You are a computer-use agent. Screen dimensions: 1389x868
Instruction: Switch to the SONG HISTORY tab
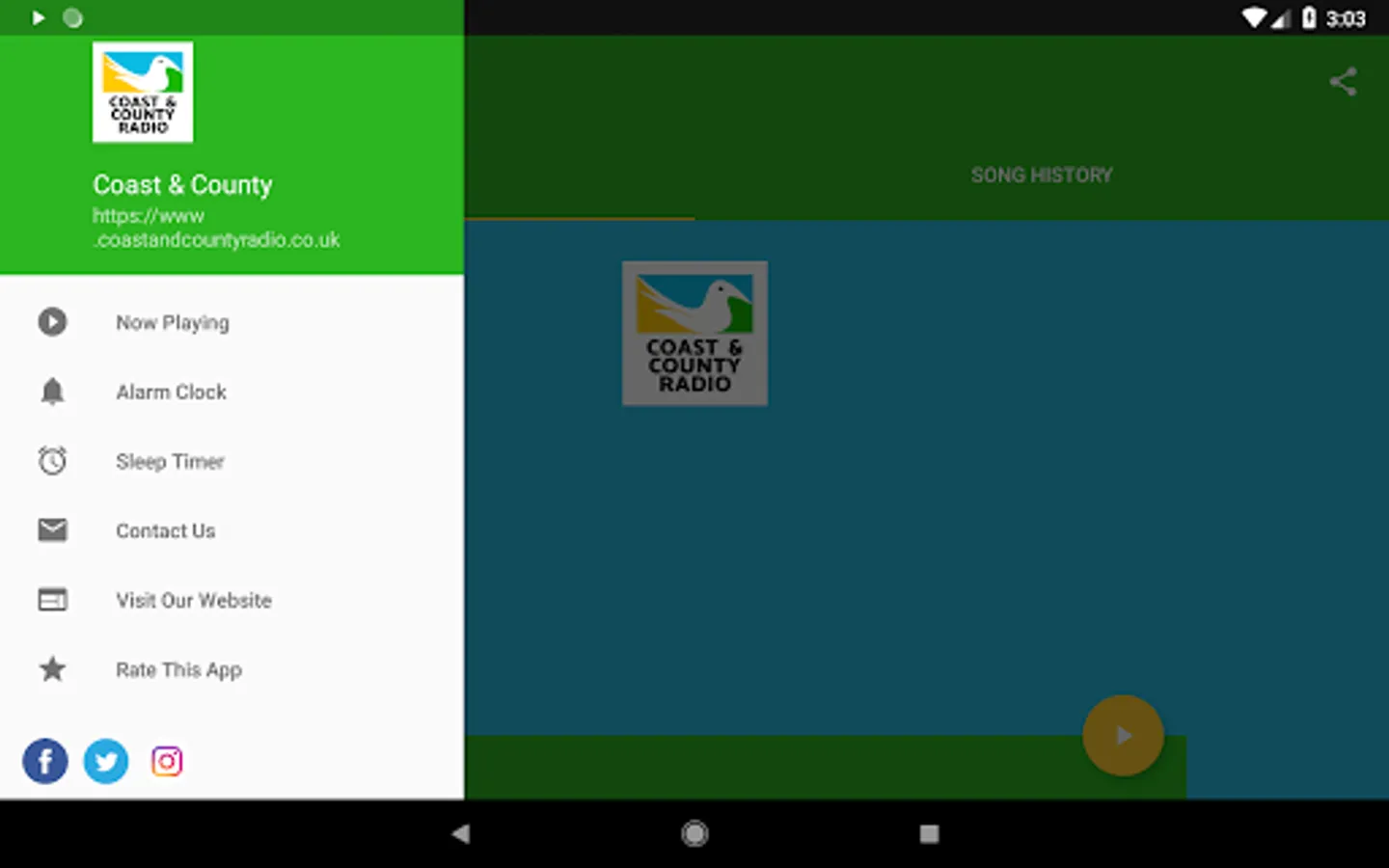[x=1042, y=175]
